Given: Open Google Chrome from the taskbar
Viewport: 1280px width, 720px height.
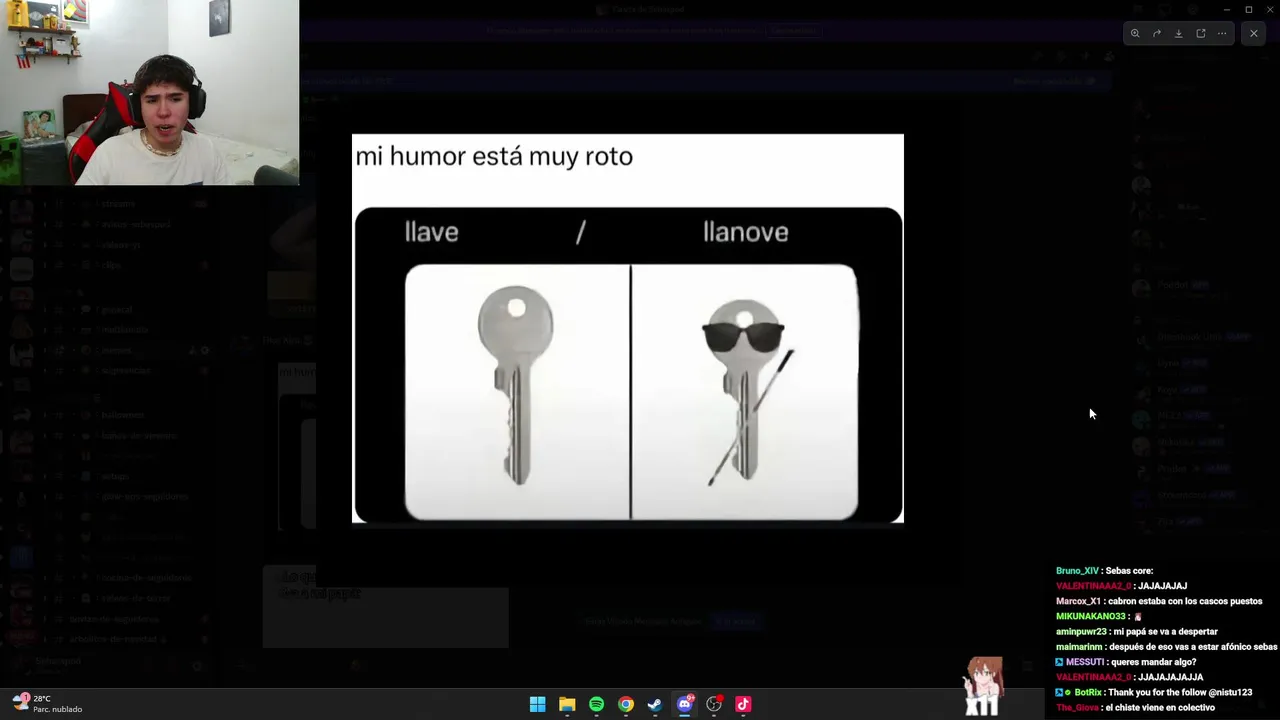Looking at the screenshot, I should [625, 704].
